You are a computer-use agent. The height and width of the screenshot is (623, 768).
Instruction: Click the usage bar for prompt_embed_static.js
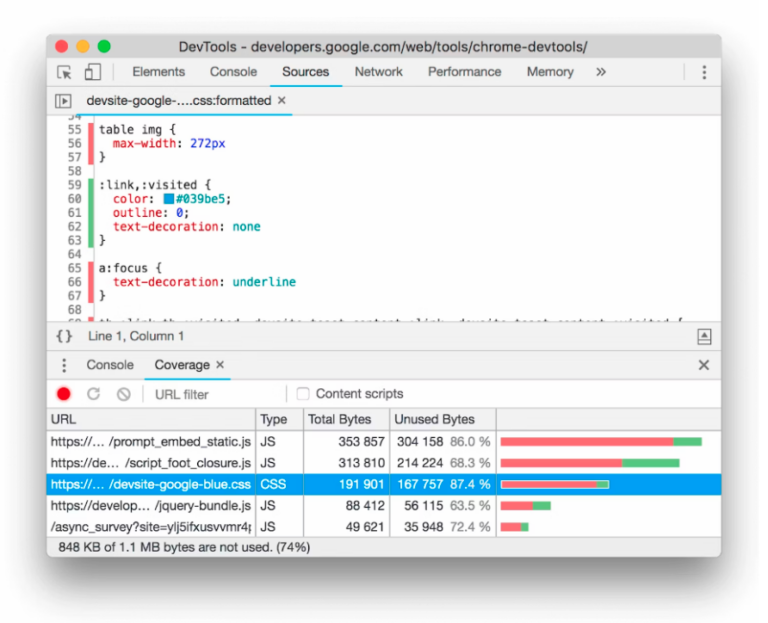tap(601, 442)
